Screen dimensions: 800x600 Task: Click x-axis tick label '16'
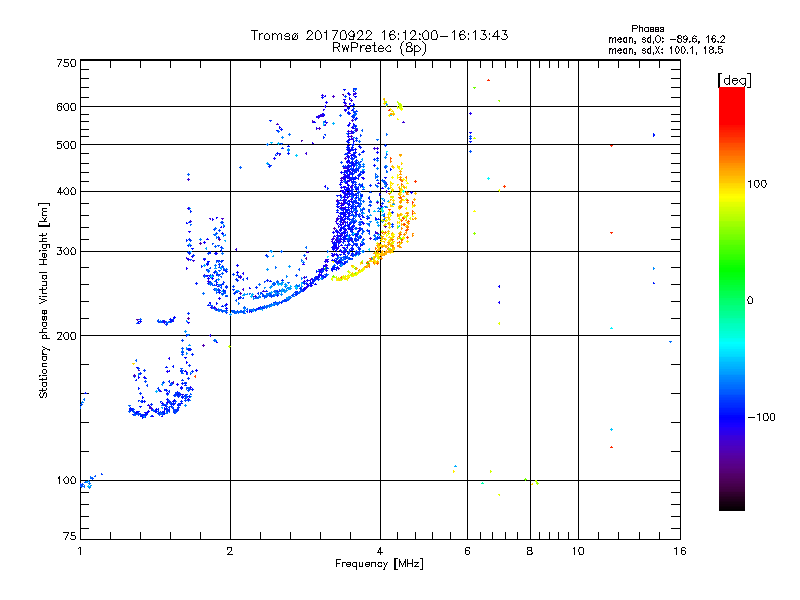pyautogui.click(x=680, y=551)
